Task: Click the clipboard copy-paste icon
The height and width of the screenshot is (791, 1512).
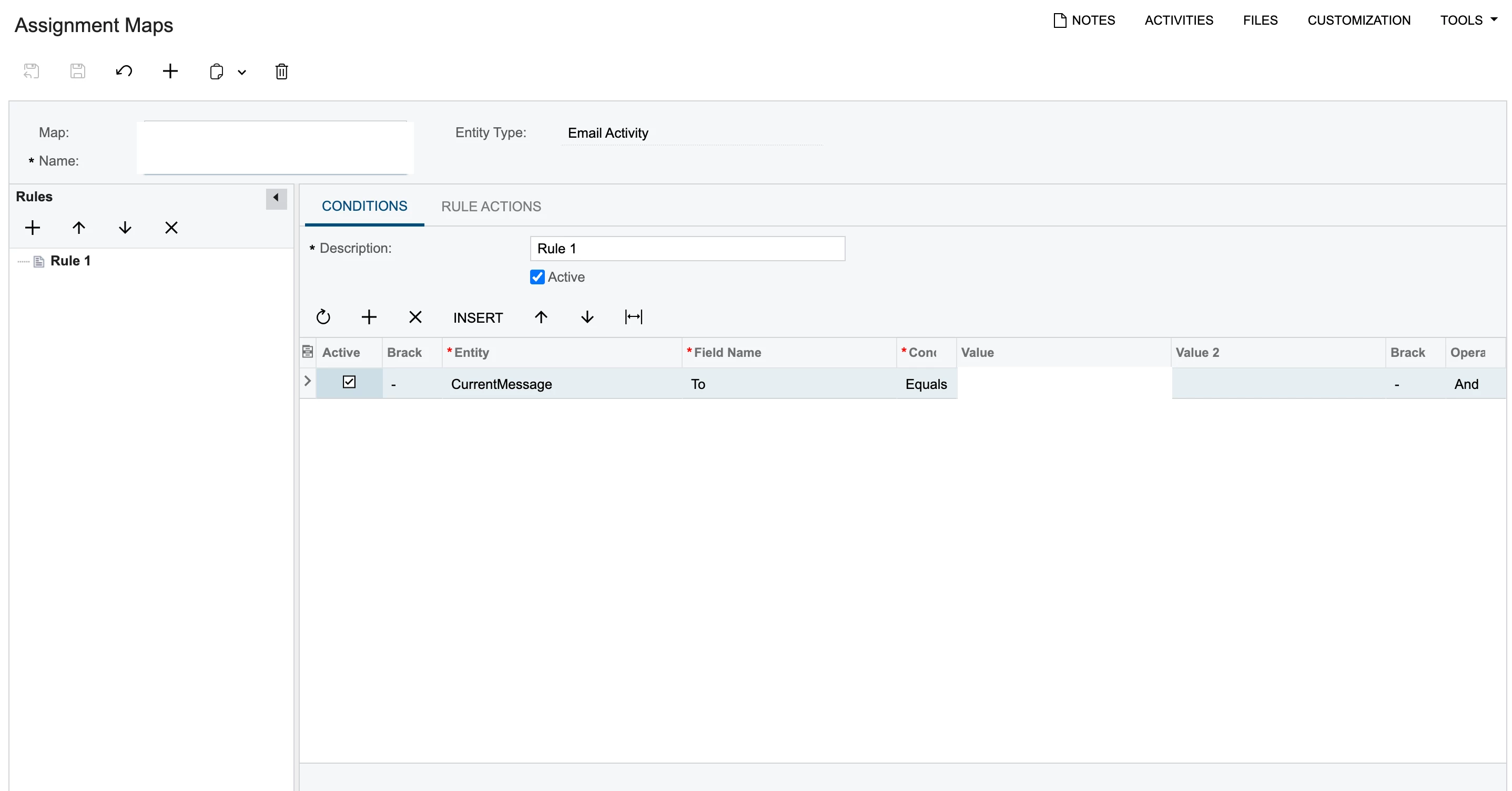Action: [217, 71]
